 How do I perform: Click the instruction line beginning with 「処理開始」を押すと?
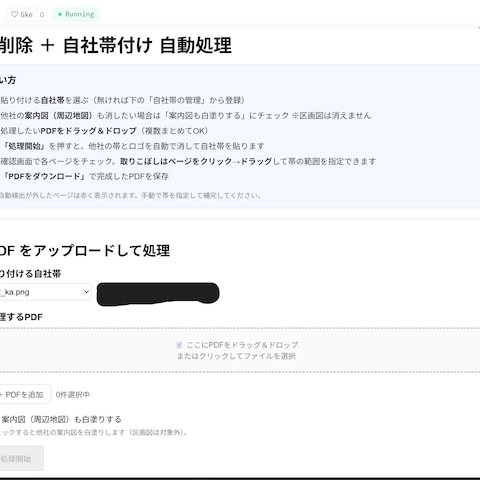(x=133, y=146)
